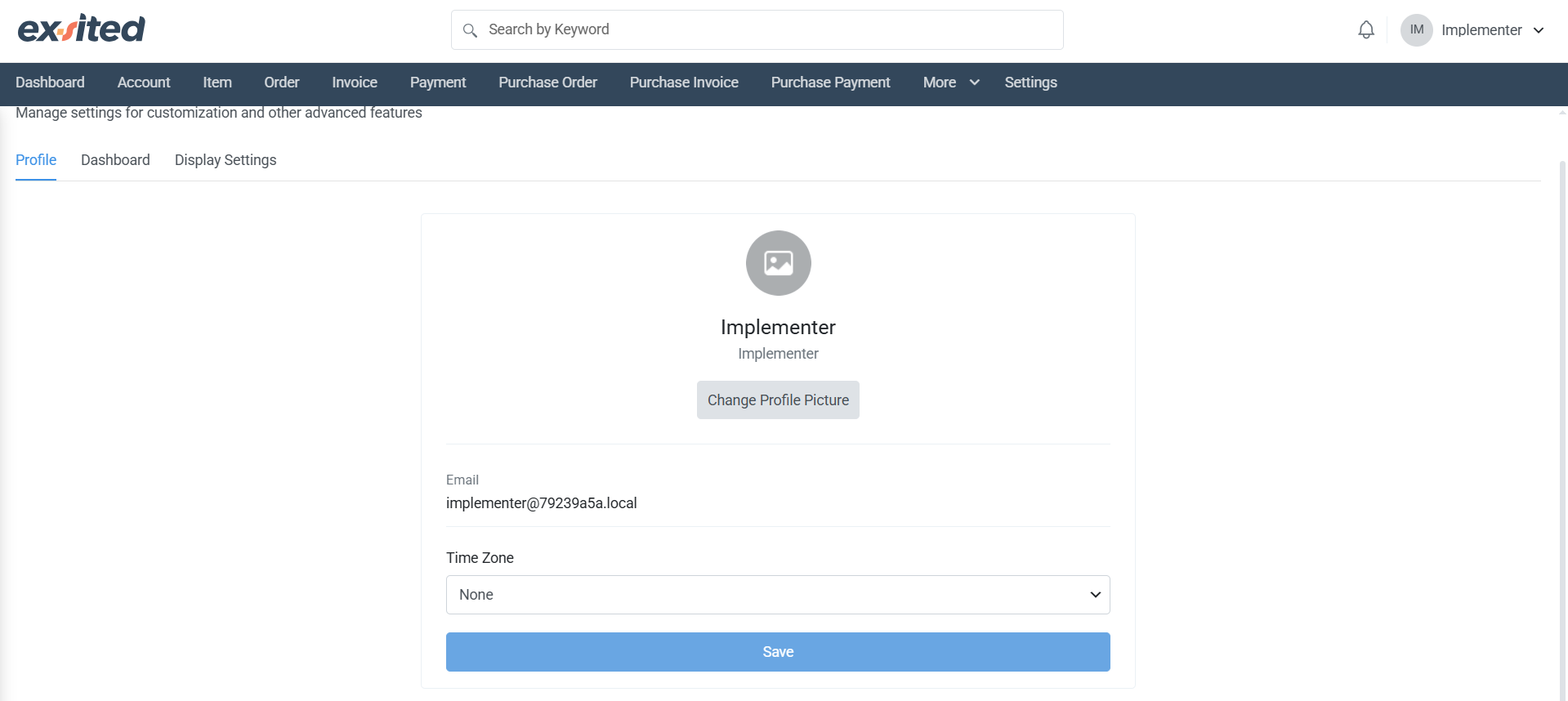Open Settings in the navigation bar

(x=1031, y=83)
